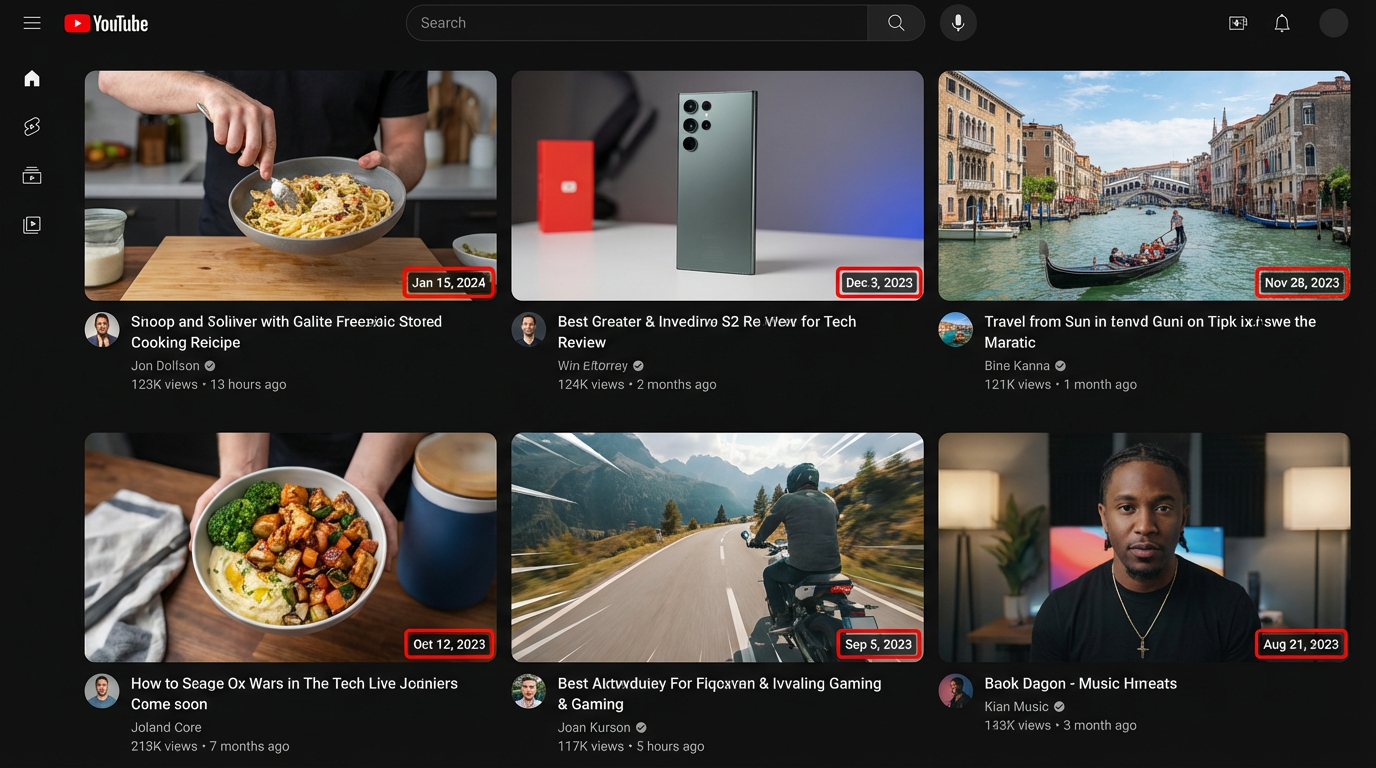Play the Best Greater & Invediro S2 Review video
Screen dimensions: 1376x768
tap(717, 185)
